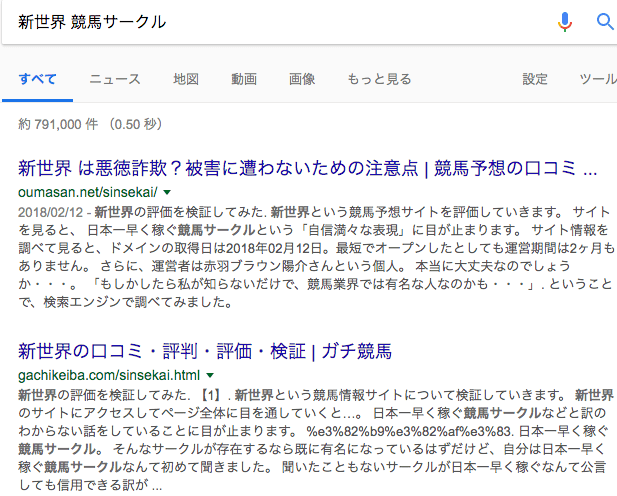The image size is (617, 496).
Task: Switch to the ニュース tab
Action: click(115, 79)
